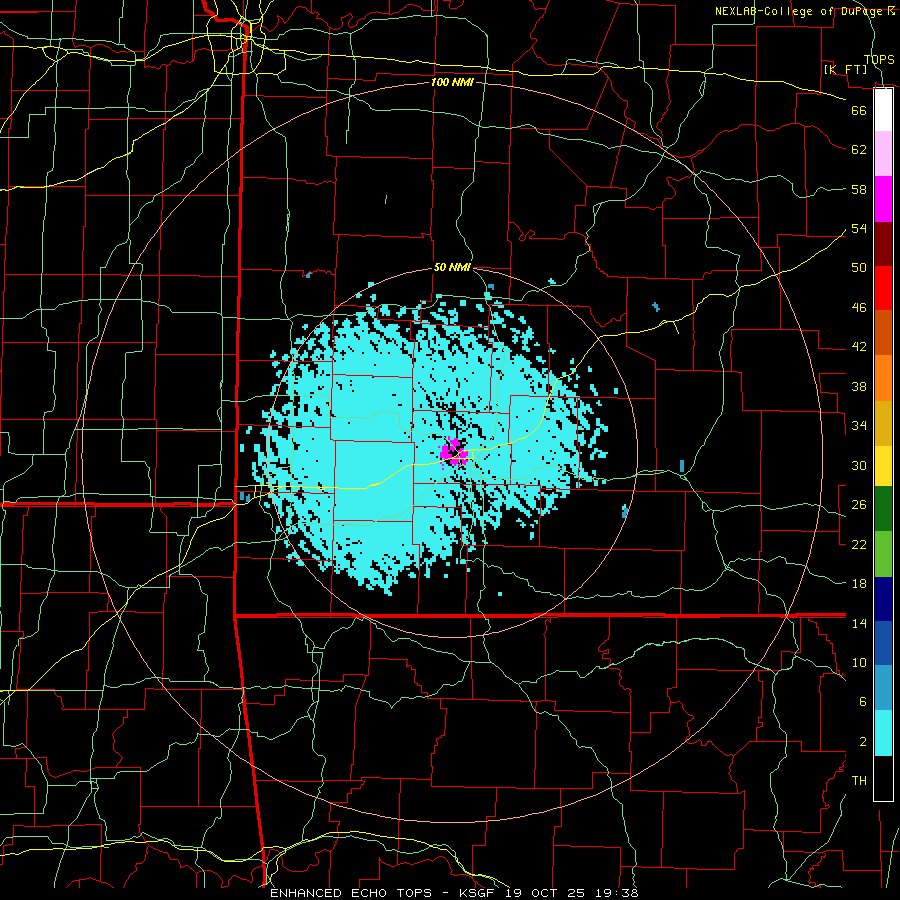This screenshot has width=900, height=900.
Task: Click the navy blue legend swatch
Action: (883, 599)
